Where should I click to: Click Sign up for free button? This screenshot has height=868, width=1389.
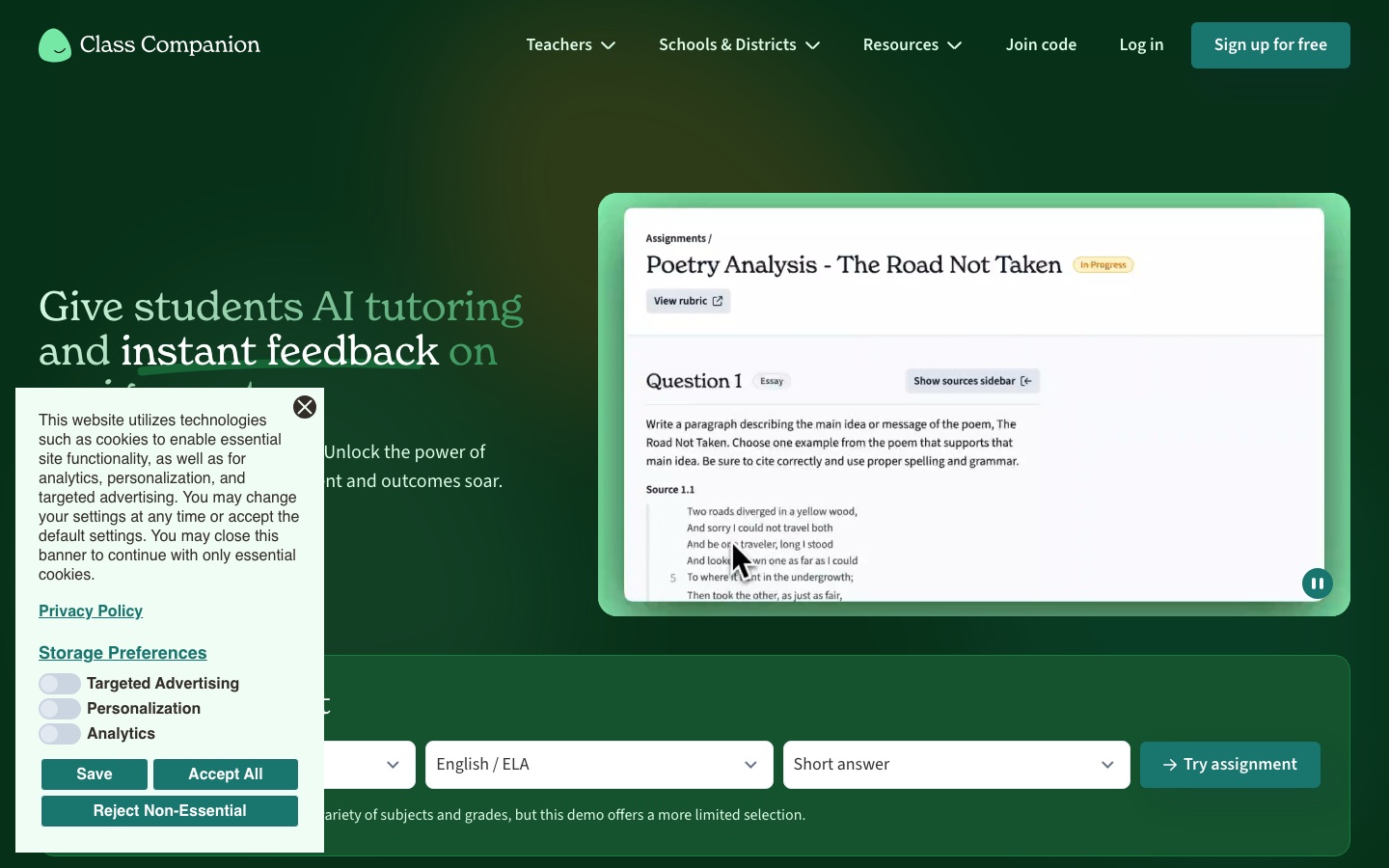coord(1270,45)
